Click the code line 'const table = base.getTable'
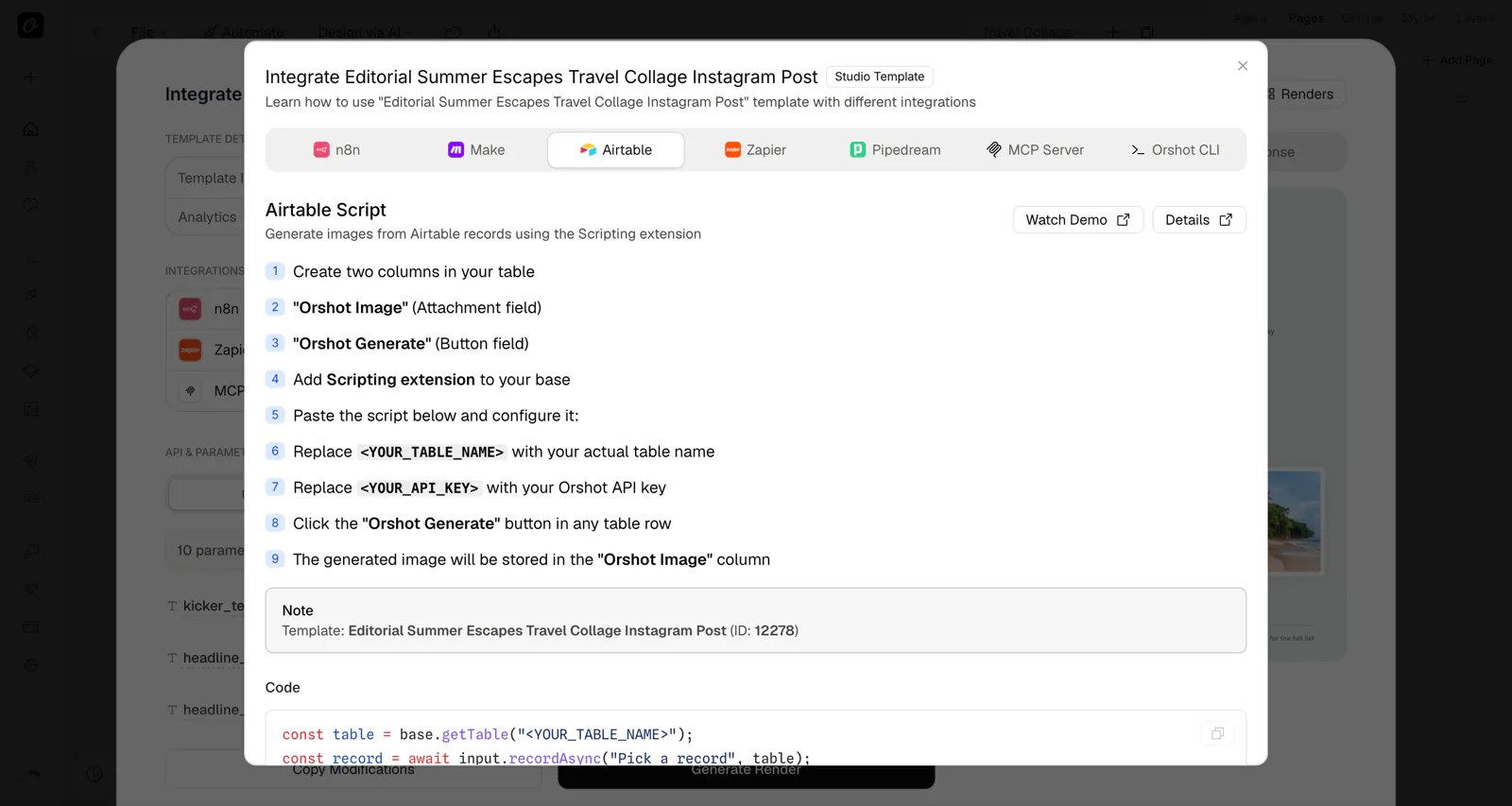Image resolution: width=1512 pixels, height=806 pixels. 488,734
